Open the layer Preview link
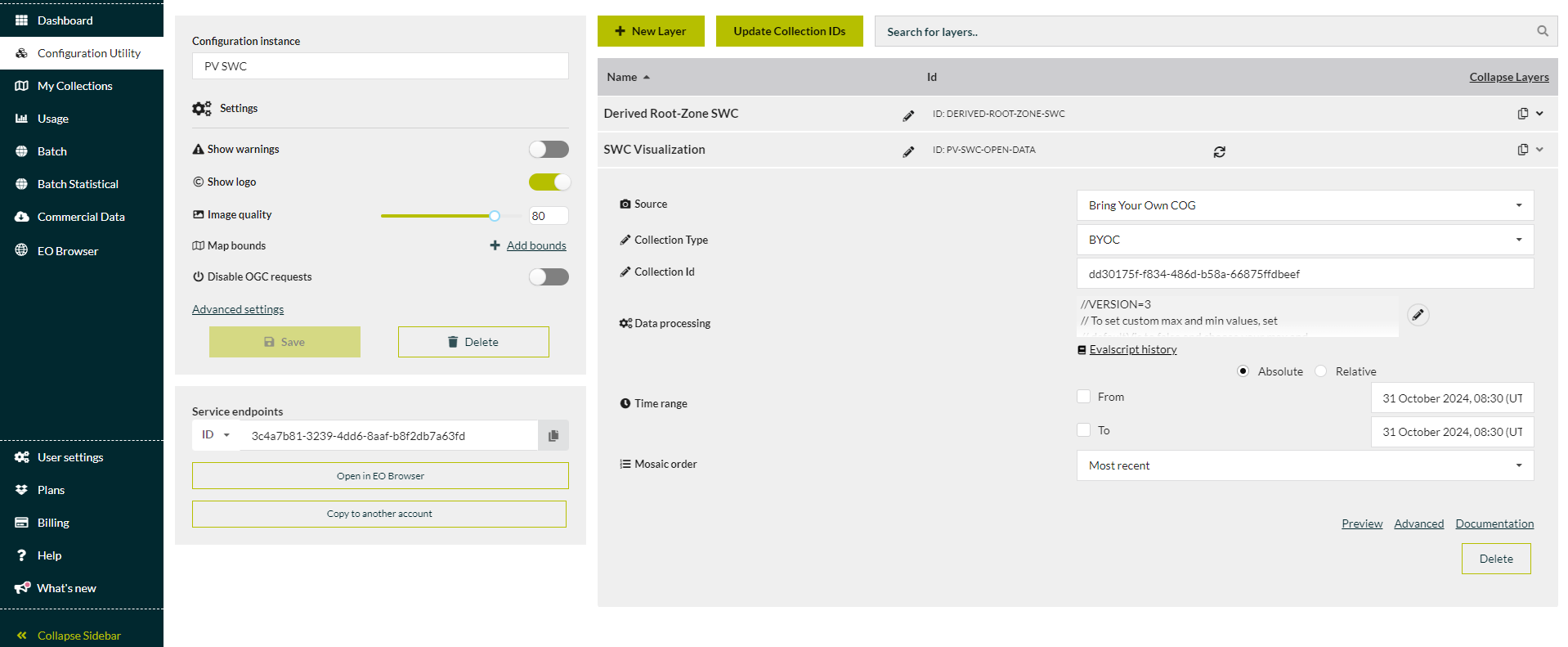The height and width of the screenshot is (647, 1568). click(1362, 523)
